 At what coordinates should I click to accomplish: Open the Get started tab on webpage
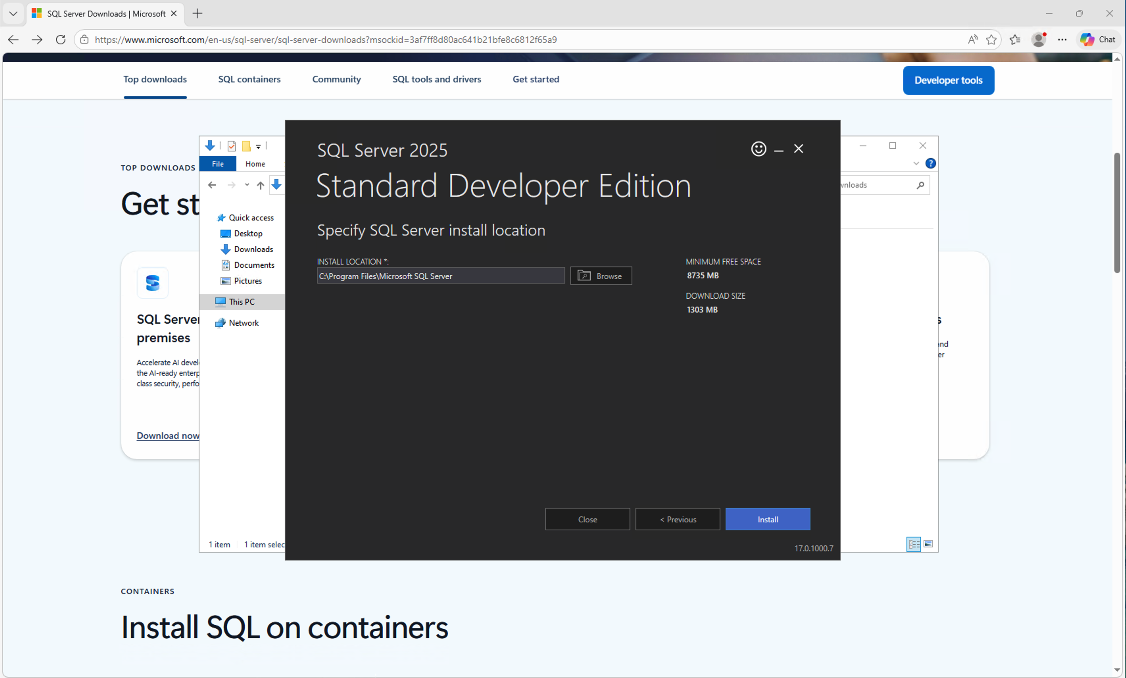pyautogui.click(x=536, y=80)
